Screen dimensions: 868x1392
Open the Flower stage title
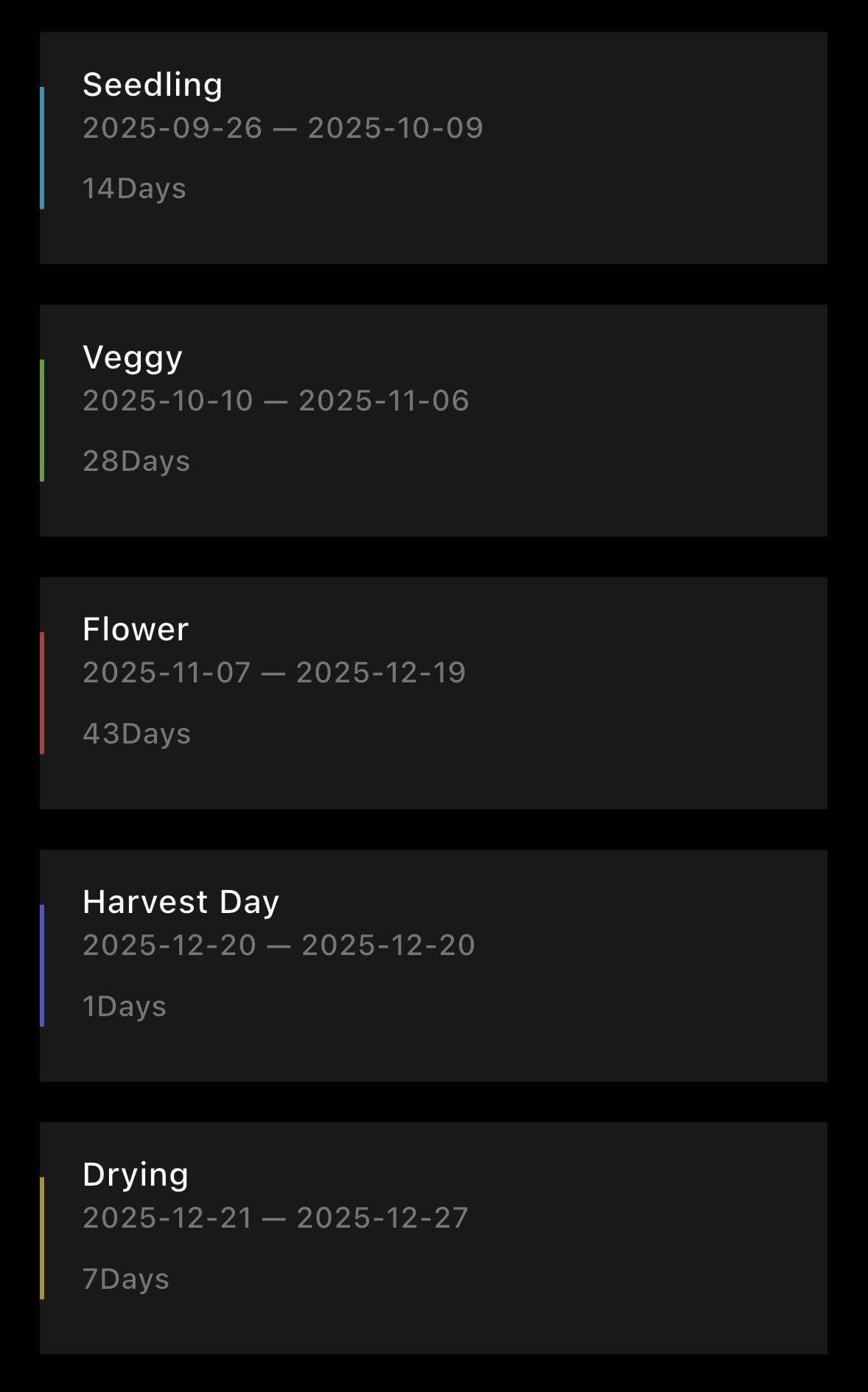136,629
